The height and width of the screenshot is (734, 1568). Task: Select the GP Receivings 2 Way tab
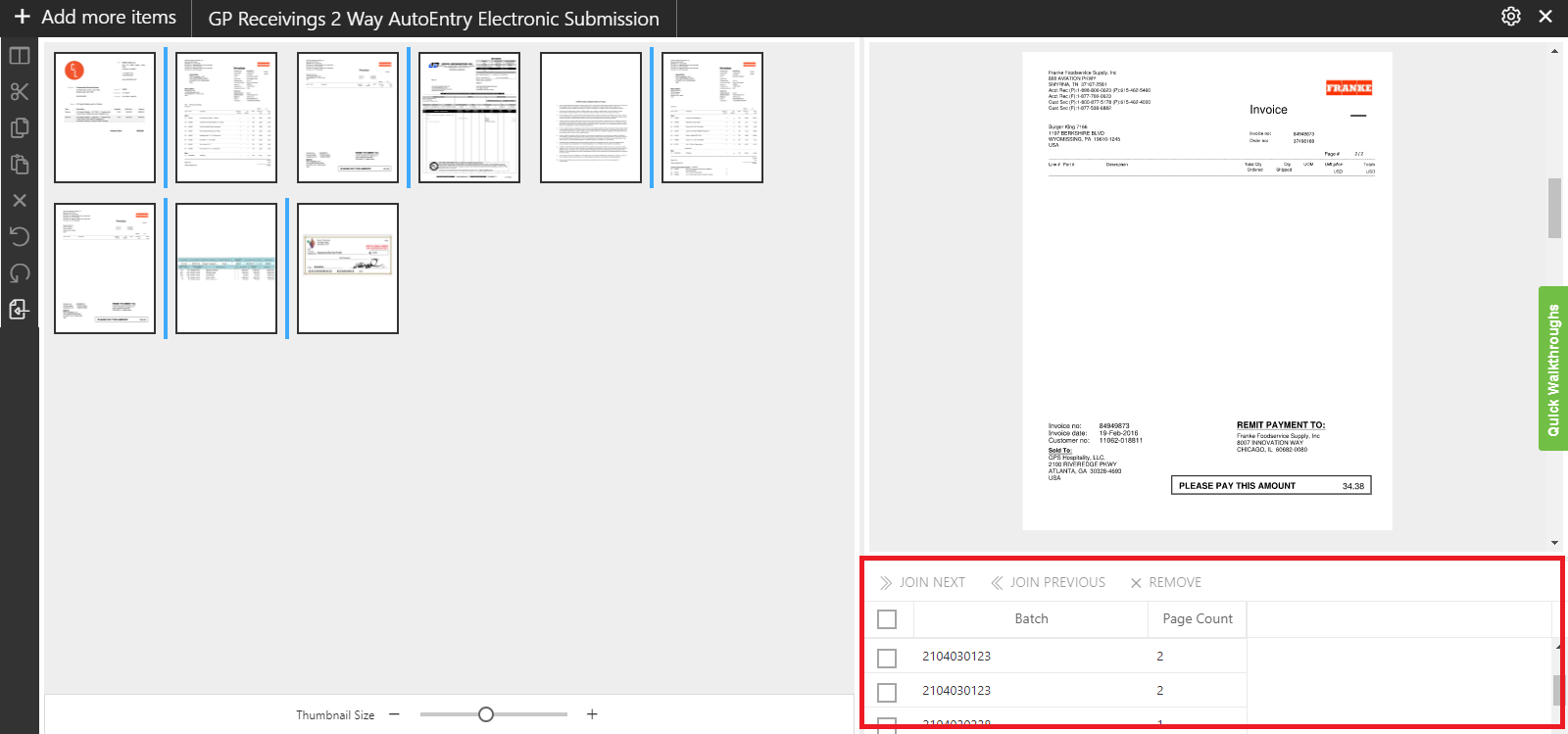click(433, 19)
